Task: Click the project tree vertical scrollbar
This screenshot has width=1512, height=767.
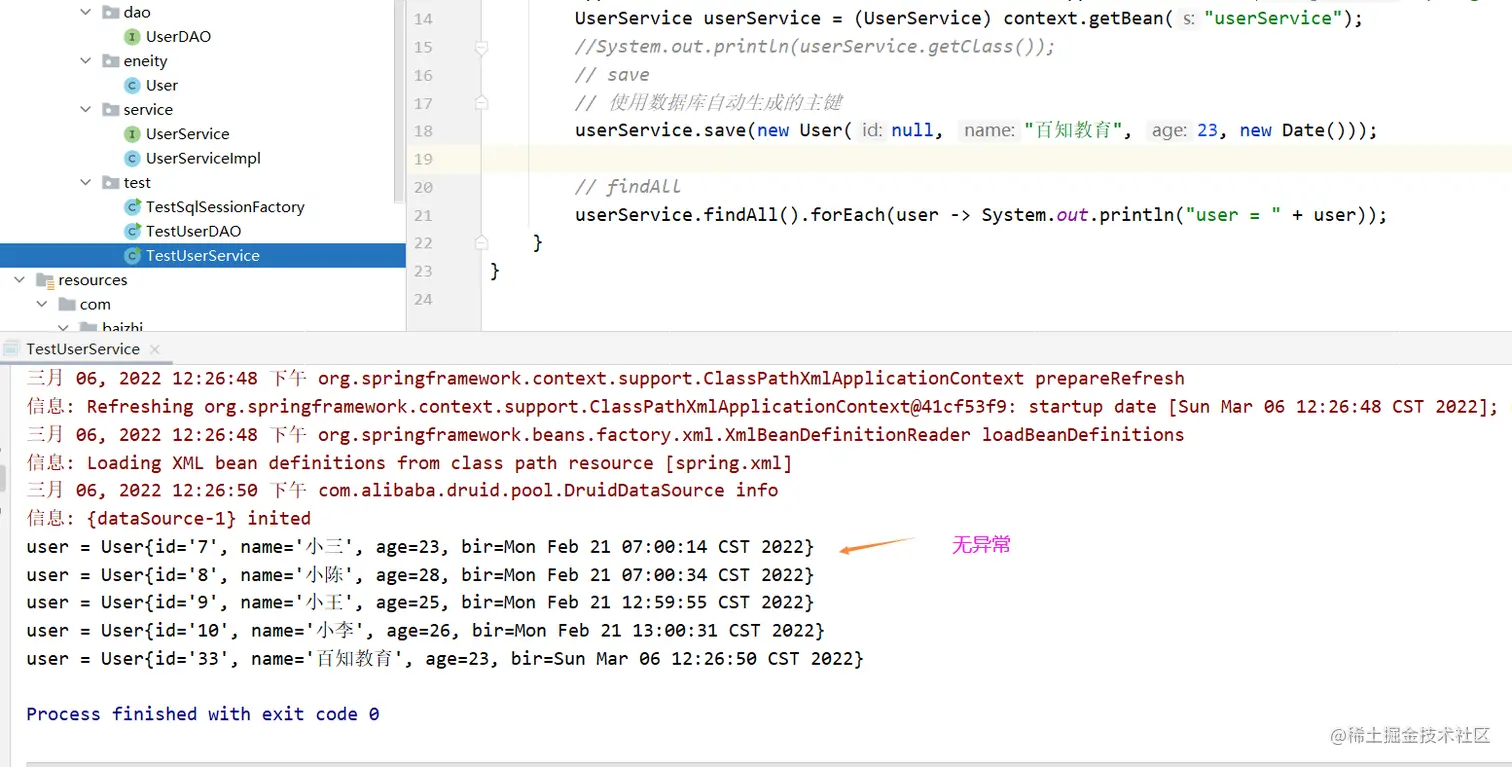Action: click(400, 100)
